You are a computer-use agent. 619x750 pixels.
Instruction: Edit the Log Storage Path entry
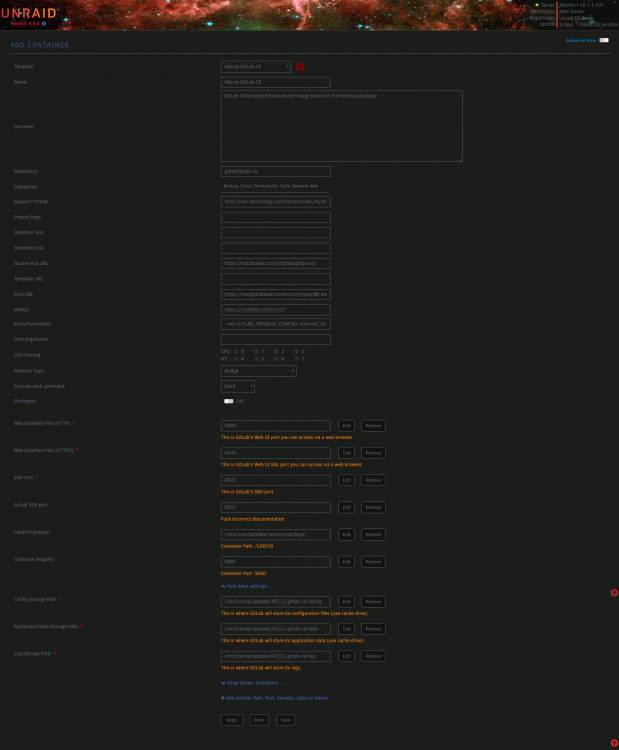tap(346, 656)
